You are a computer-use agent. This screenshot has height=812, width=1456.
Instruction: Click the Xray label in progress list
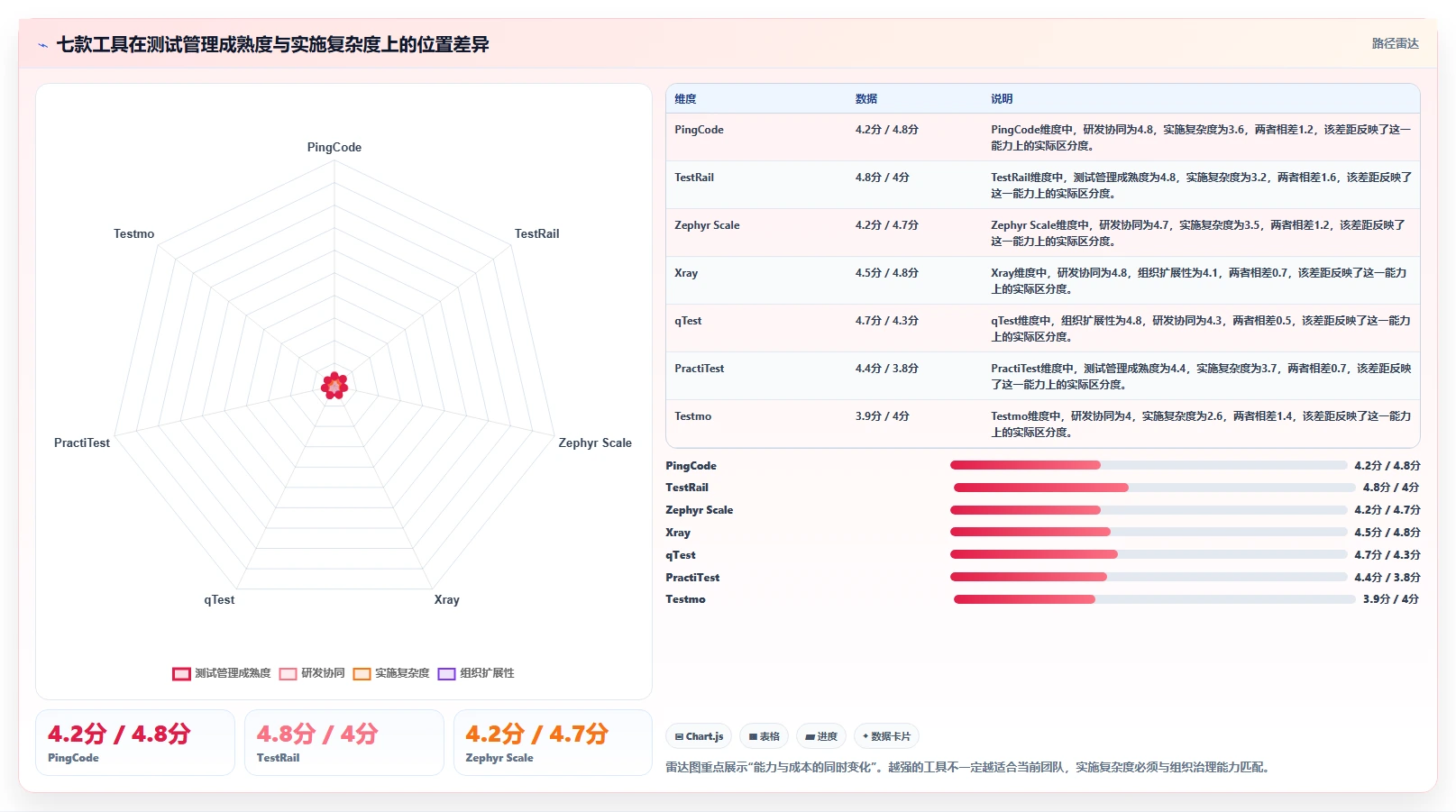pos(678,533)
